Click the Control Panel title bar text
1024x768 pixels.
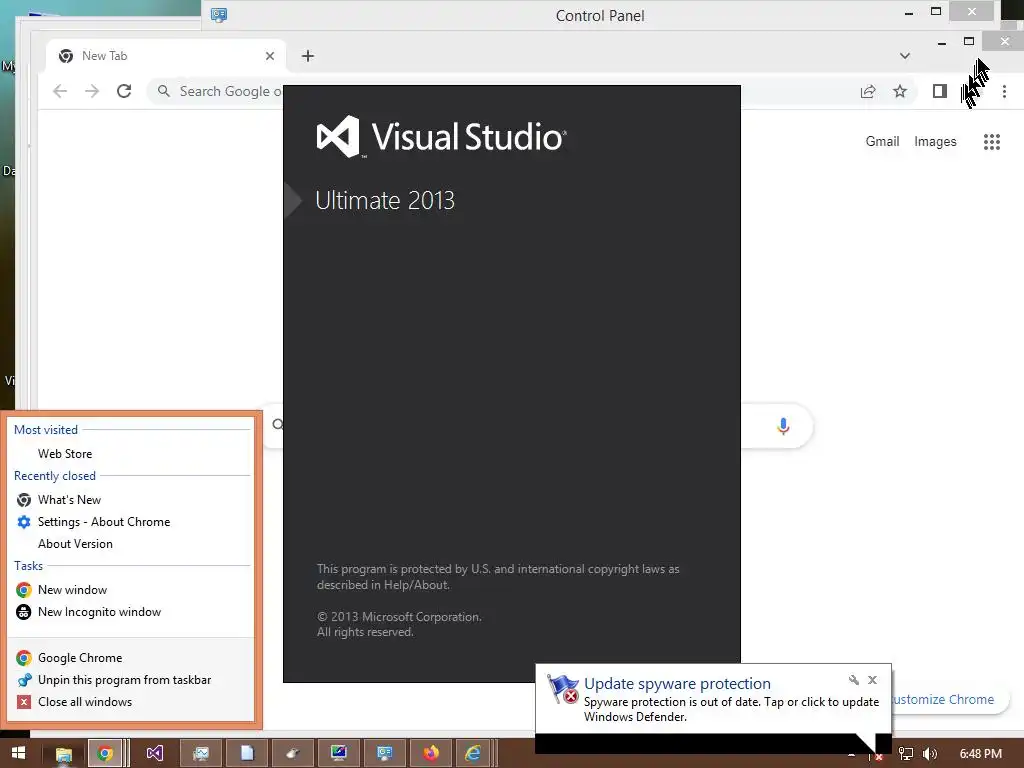tap(600, 16)
